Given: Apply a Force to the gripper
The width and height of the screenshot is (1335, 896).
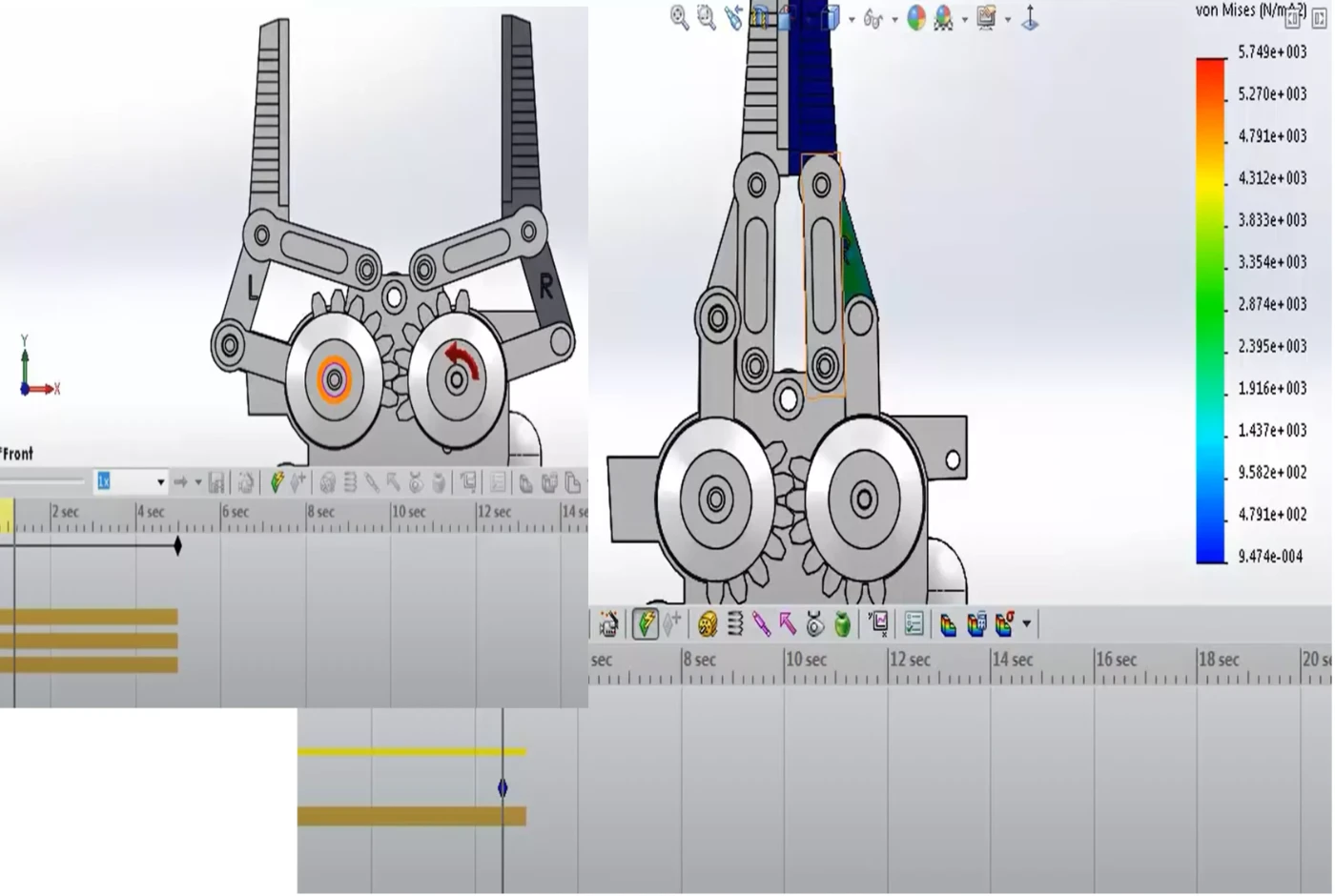Looking at the screenshot, I should [x=787, y=624].
